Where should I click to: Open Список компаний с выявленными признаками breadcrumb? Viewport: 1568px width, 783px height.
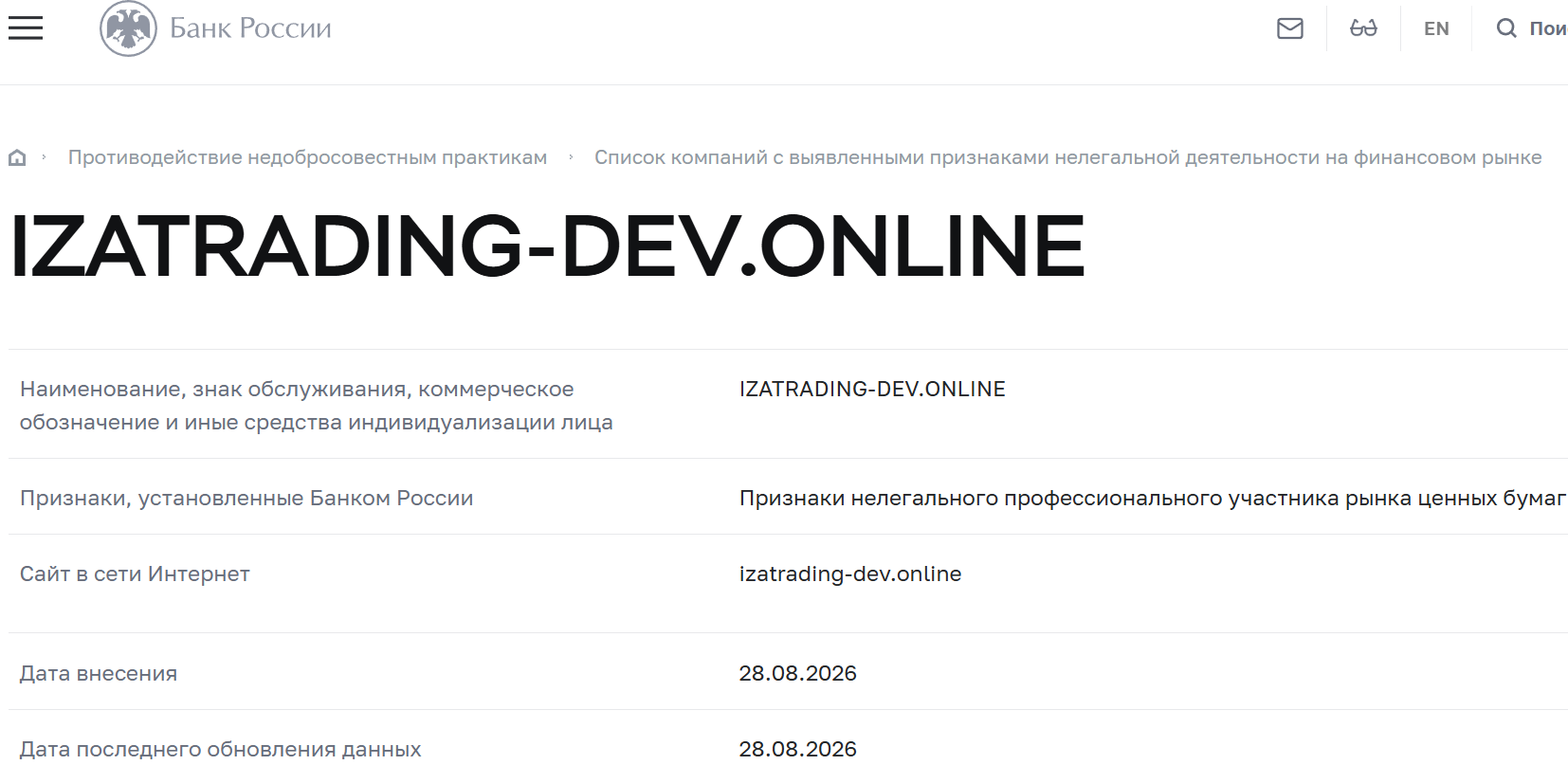tap(1068, 157)
